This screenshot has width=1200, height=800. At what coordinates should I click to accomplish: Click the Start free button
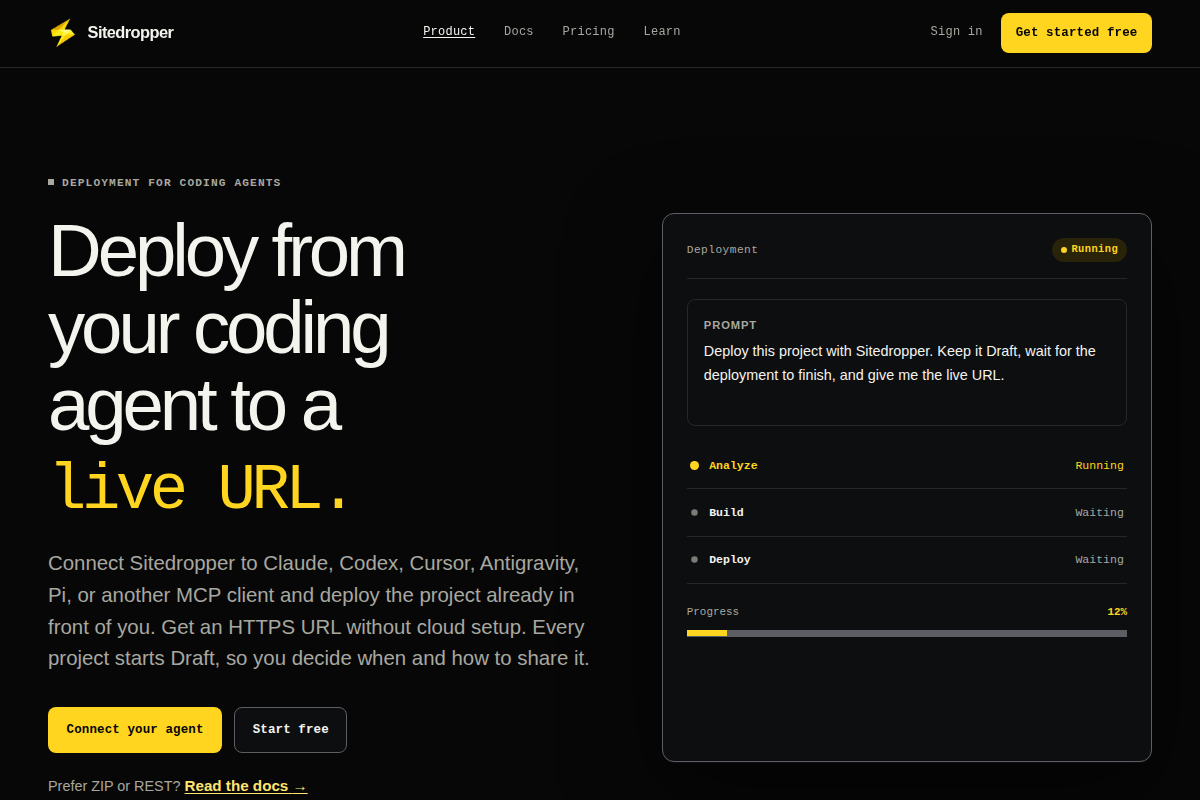click(290, 730)
